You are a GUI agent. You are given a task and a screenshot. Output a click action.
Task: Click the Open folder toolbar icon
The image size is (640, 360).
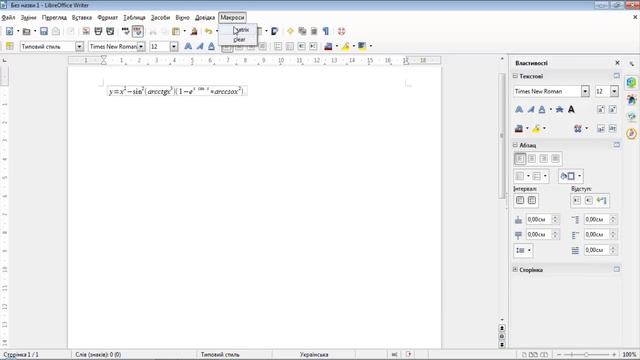click(x=27, y=31)
